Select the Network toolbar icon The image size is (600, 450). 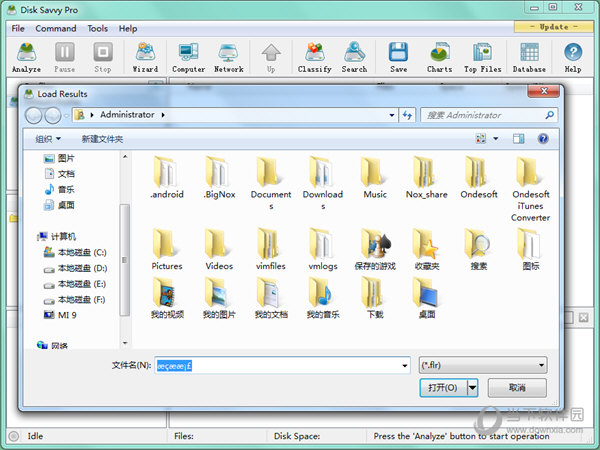click(x=229, y=57)
